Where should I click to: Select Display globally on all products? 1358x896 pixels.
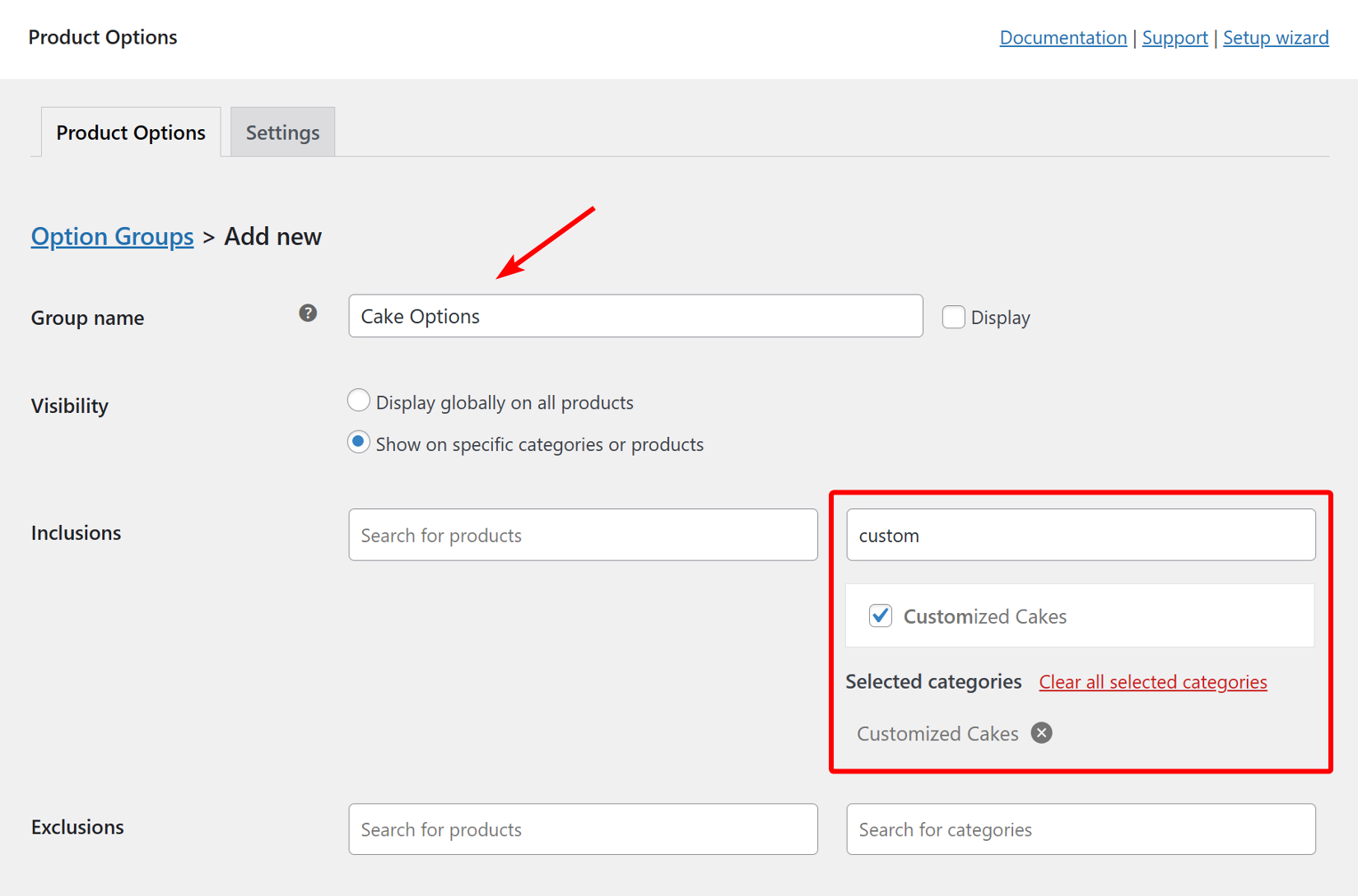[359, 401]
